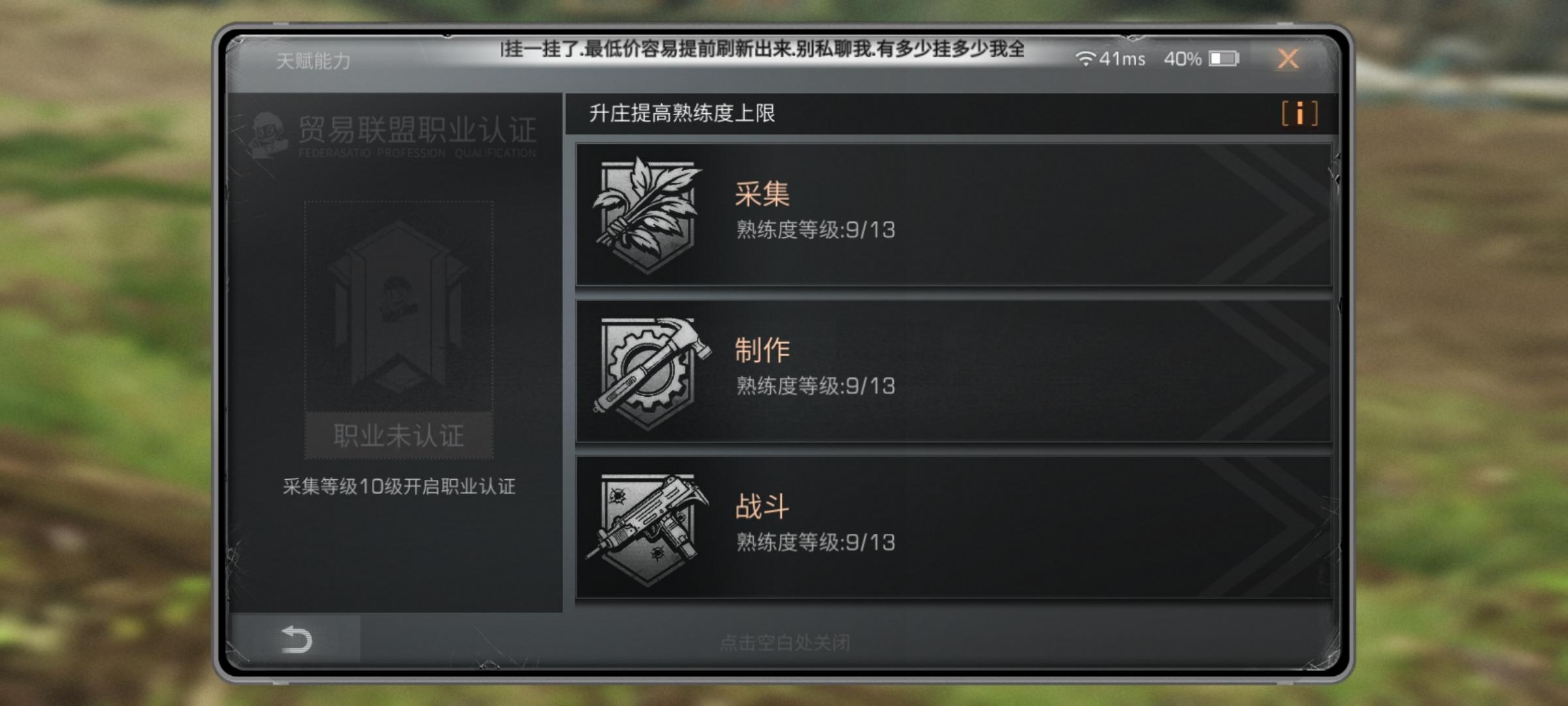Click 制作 熟练度等级:9/13 progress text
The image size is (1568, 706).
[x=815, y=386]
